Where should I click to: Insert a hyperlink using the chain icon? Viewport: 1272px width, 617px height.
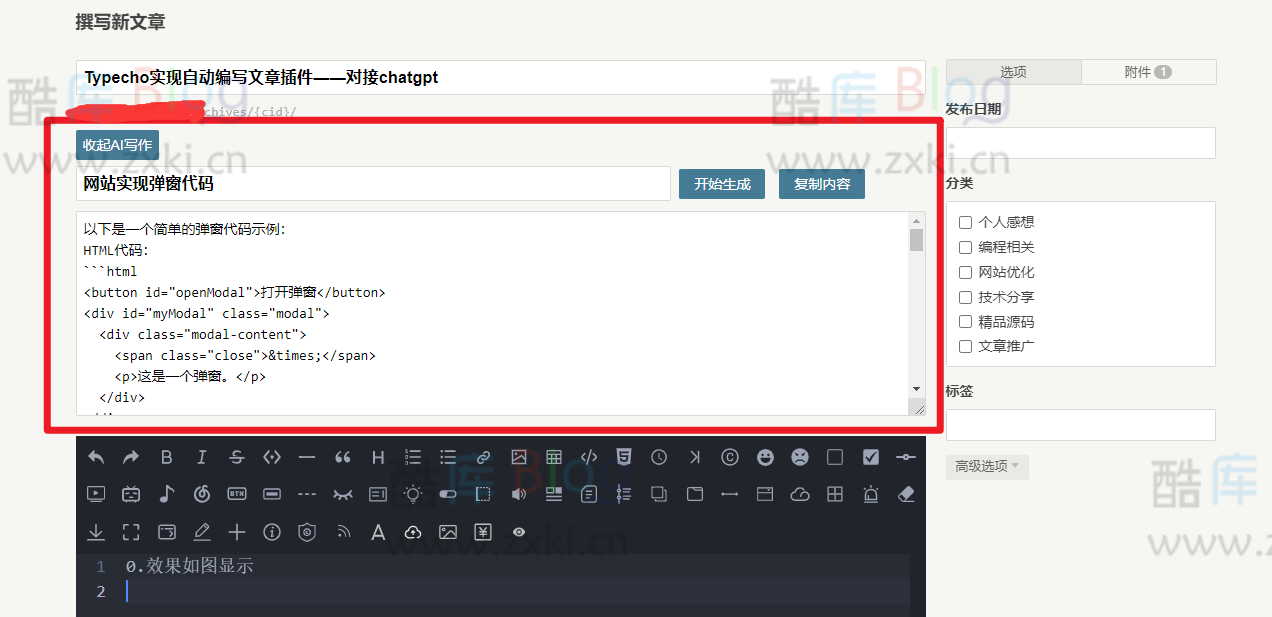(483, 457)
